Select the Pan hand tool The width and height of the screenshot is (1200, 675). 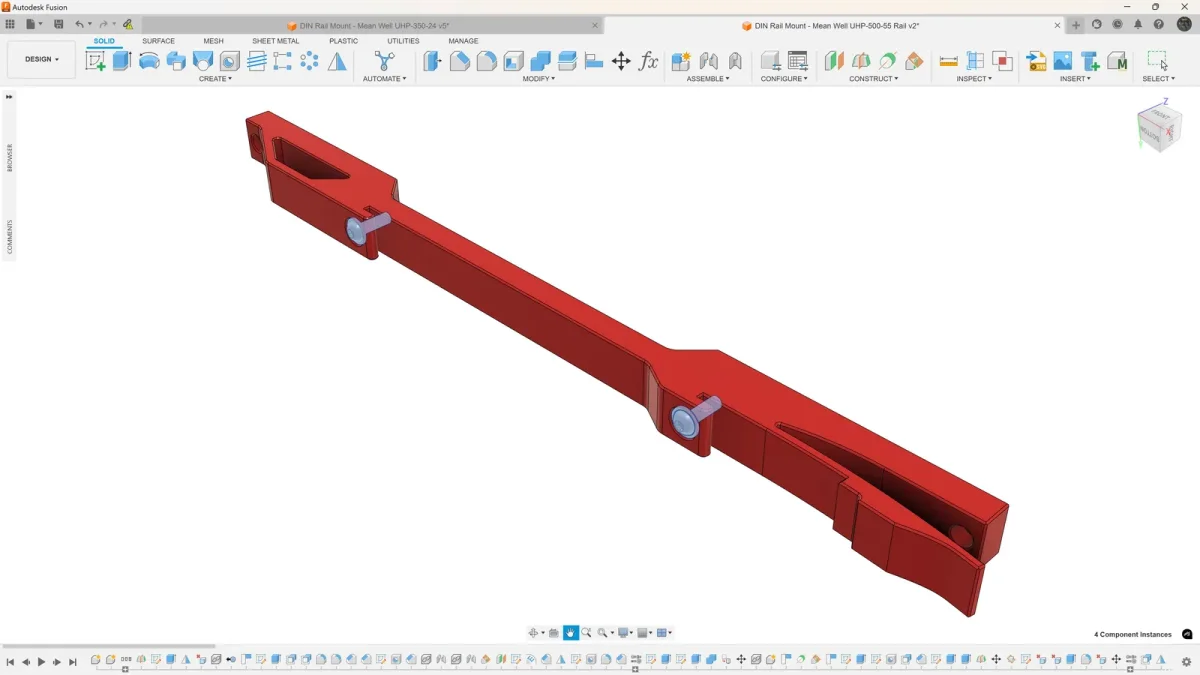click(570, 633)
